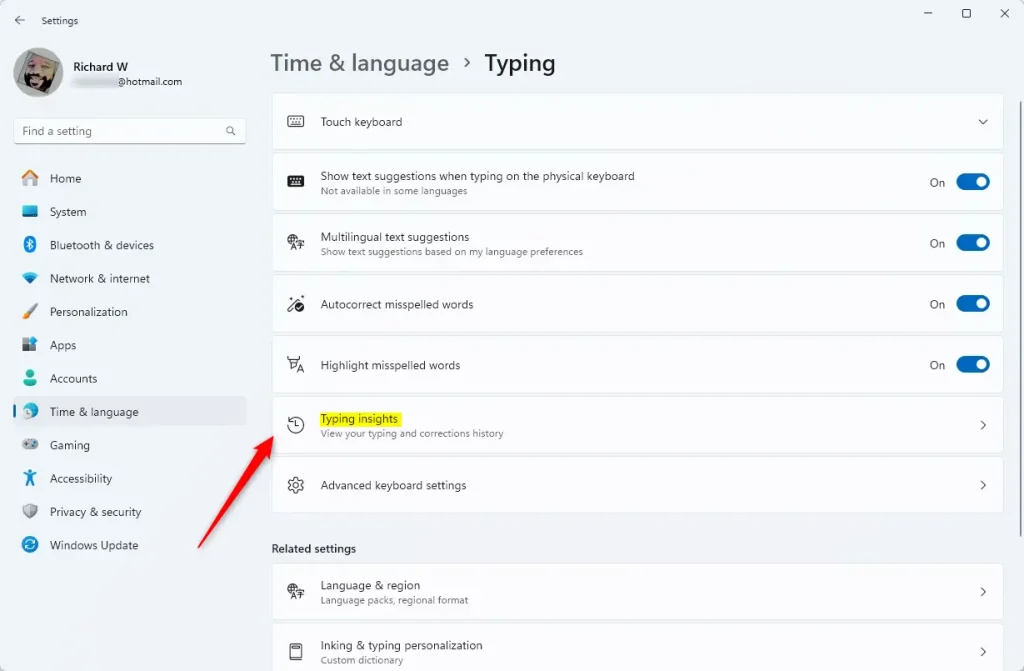
Task: Open Typing insights via its chevron
Action: tap(982, 425)
